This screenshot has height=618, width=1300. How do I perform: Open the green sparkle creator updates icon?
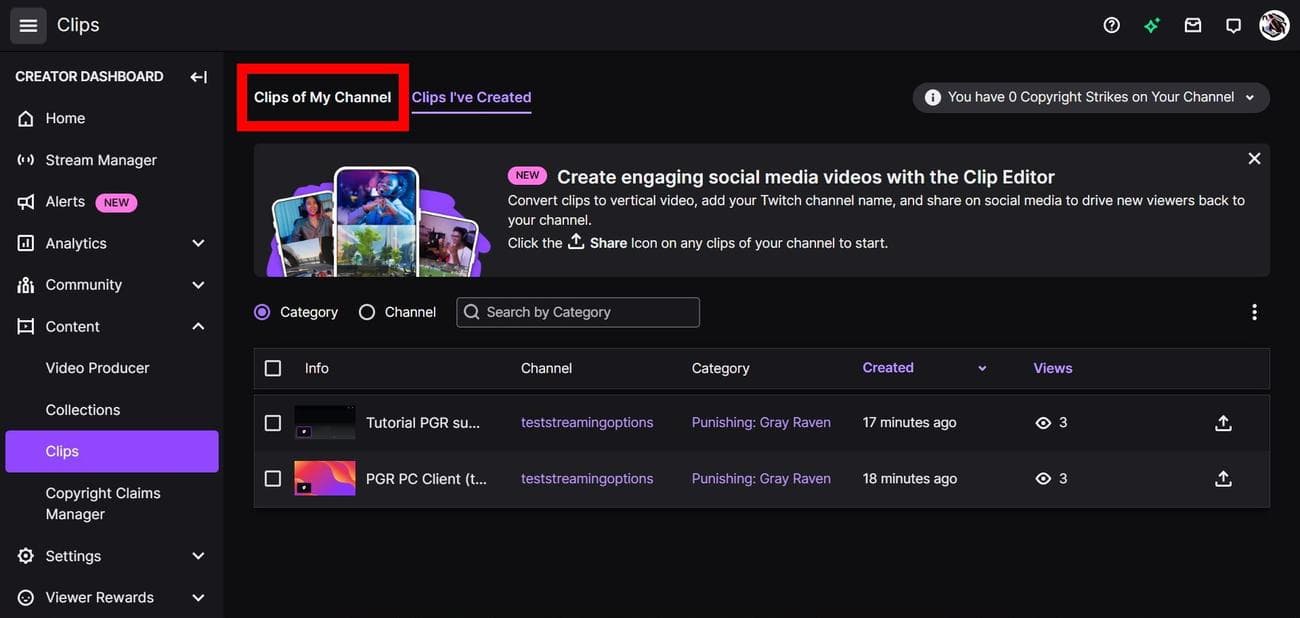(x=1152, y=25)
